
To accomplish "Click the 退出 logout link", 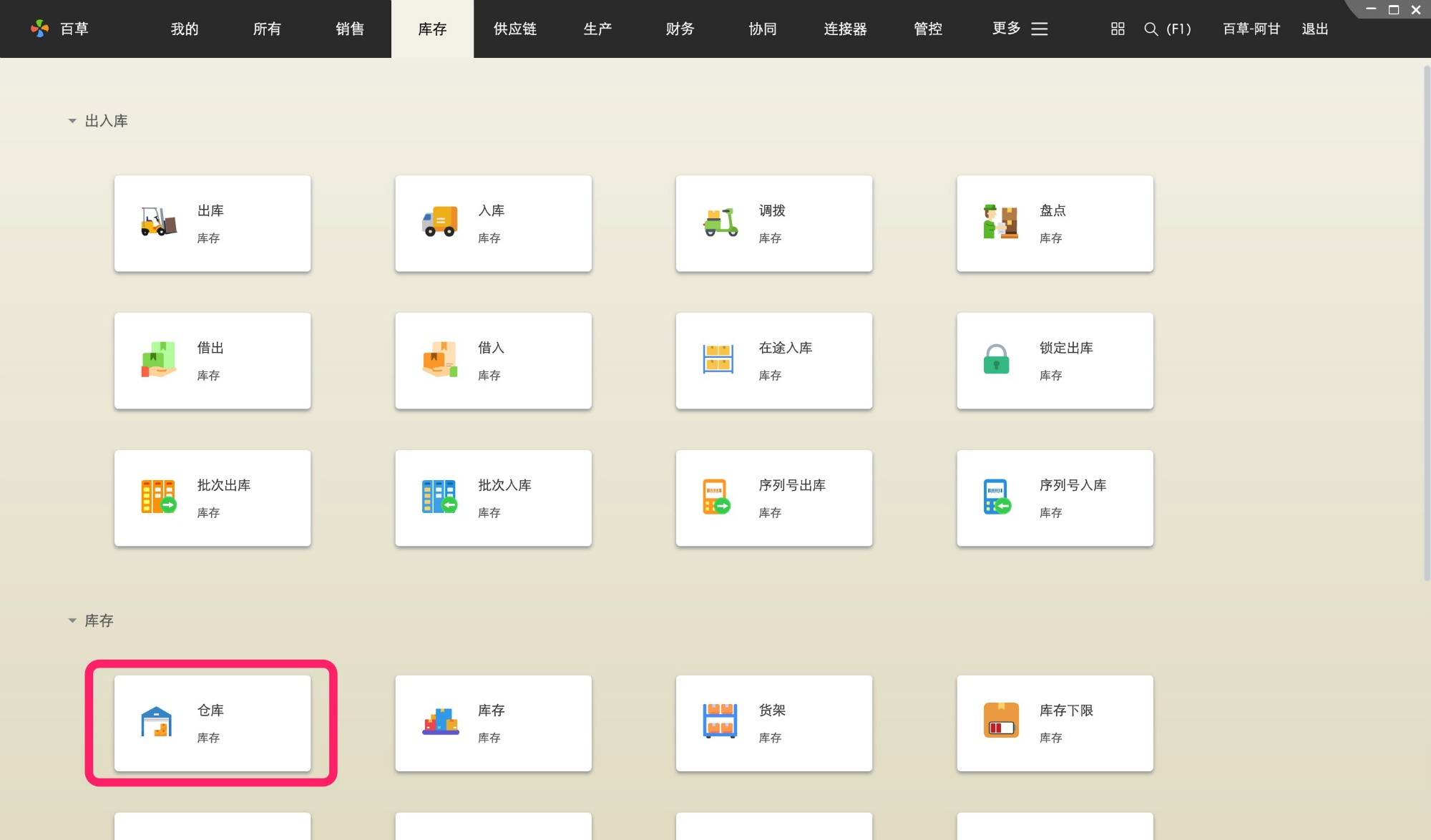I will click(x=1314, y=29).
